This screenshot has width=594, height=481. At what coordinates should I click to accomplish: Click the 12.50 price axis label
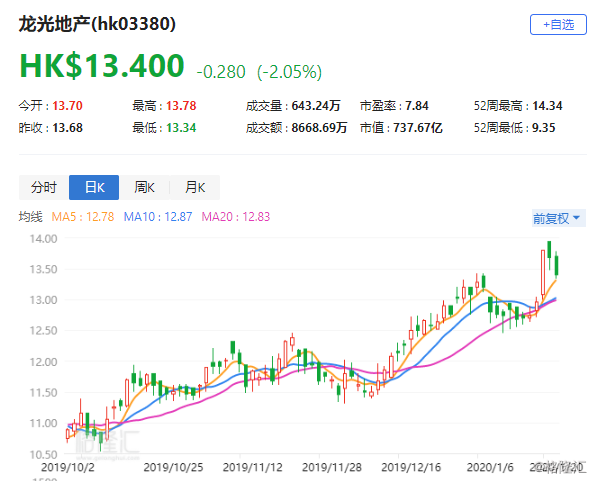point(44,331)
